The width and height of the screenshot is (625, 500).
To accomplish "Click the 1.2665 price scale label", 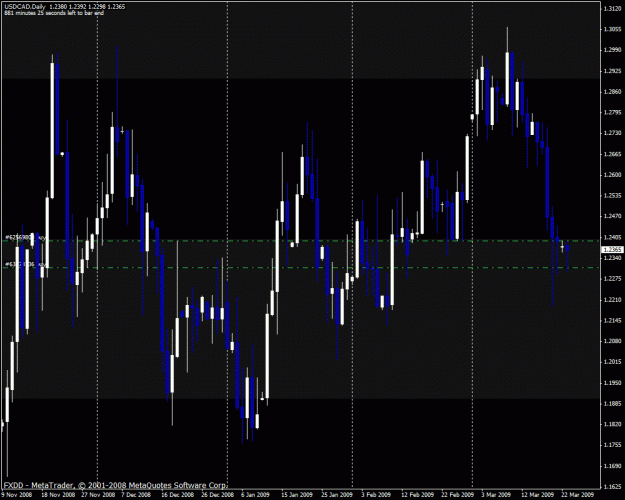I will pos(613,154).
